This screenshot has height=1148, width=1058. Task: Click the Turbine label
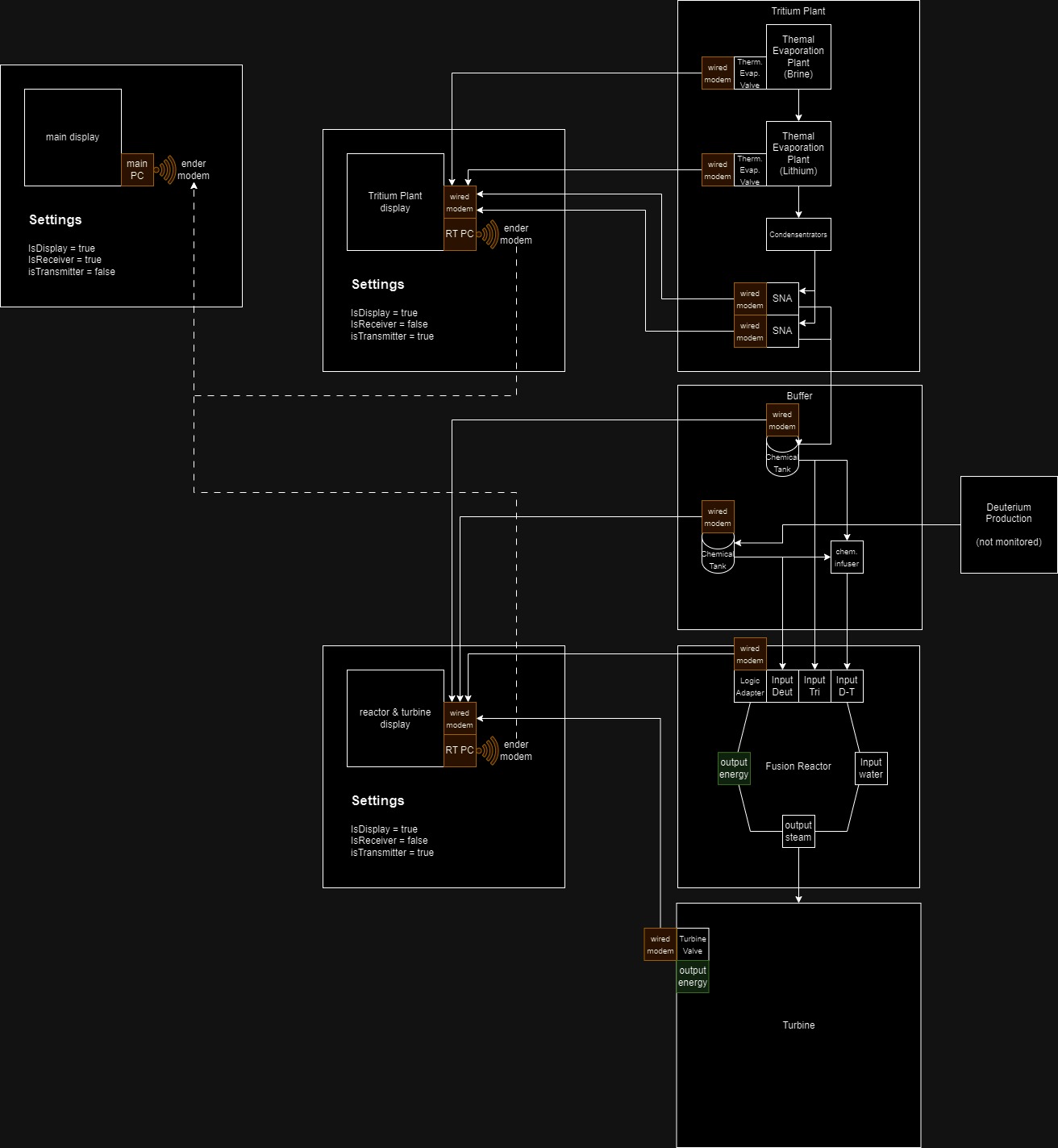[x=798, y=1025]
